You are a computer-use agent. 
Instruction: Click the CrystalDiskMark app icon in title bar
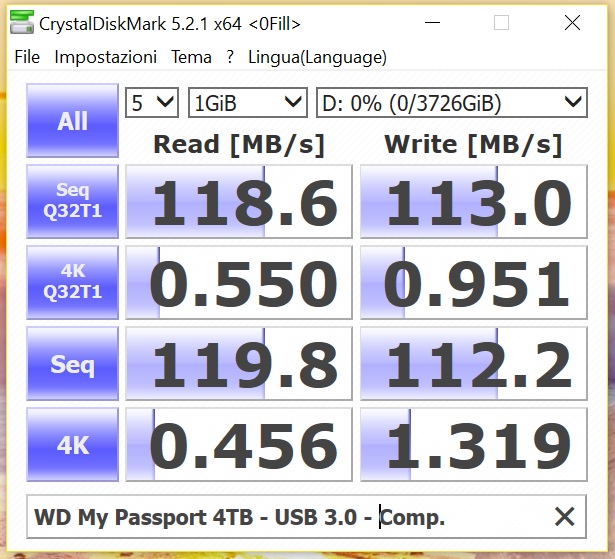22,22
